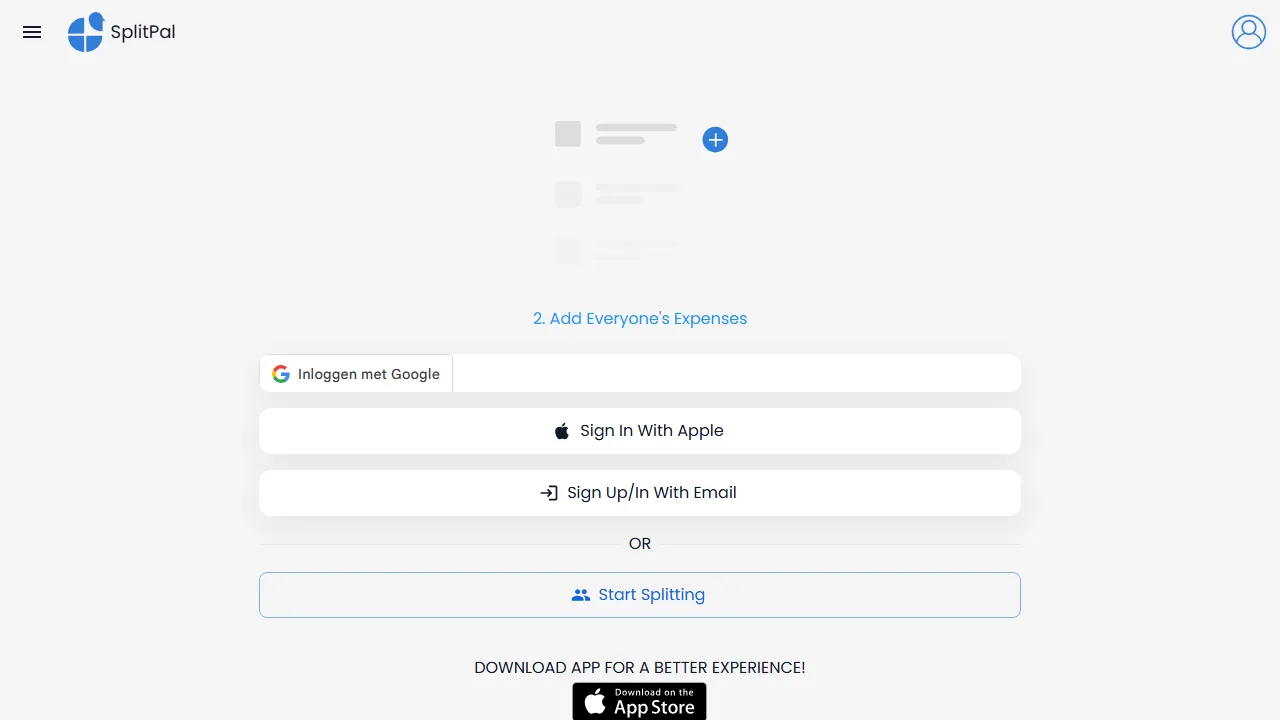Viewport: 1280px width, 720px height.
Task: Open the user profile account icon
Action: 1248,32
